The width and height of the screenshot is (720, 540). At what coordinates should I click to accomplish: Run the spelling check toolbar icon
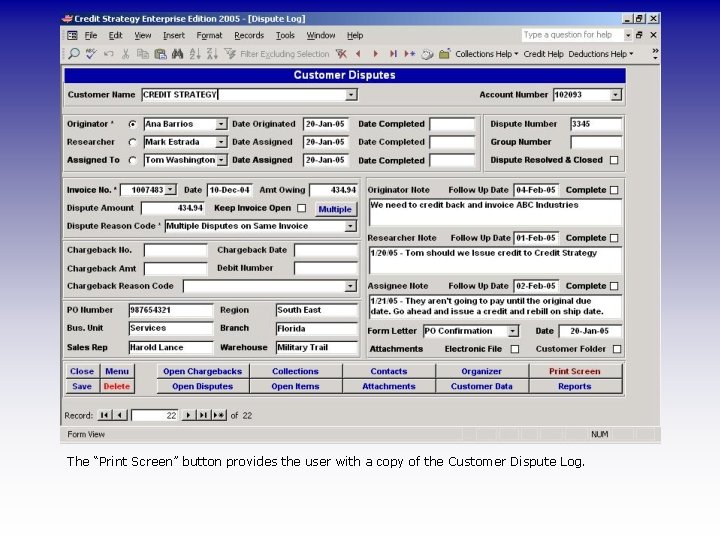91,54
